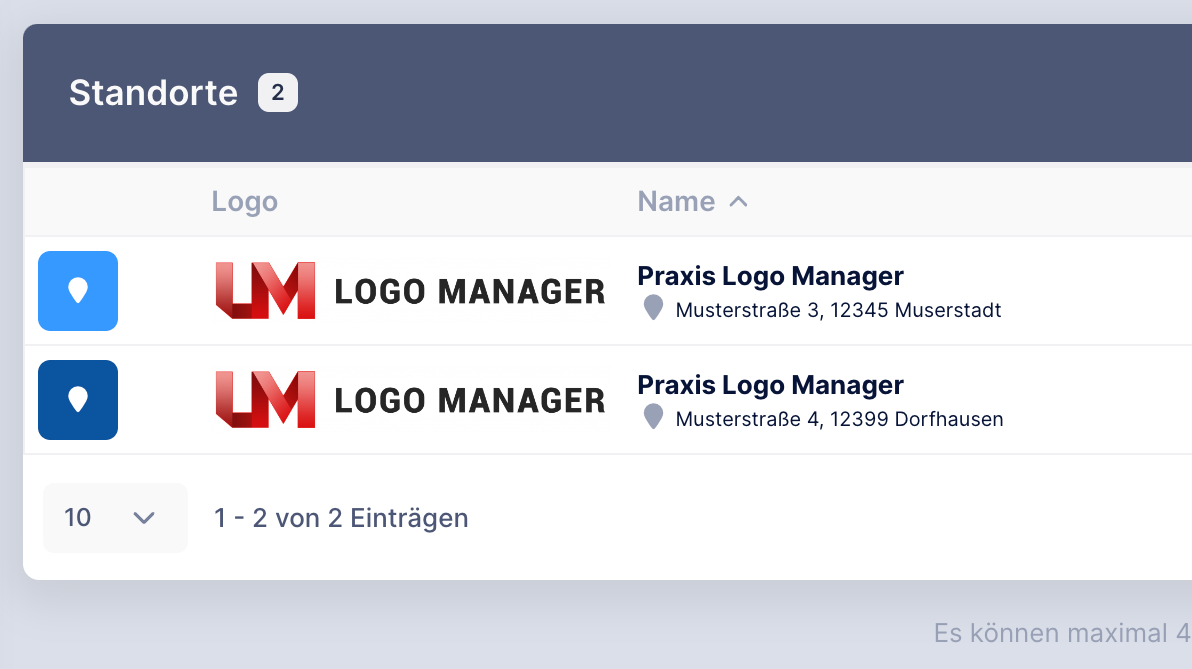Click the red LM emblem in second row

coord(265,400)
